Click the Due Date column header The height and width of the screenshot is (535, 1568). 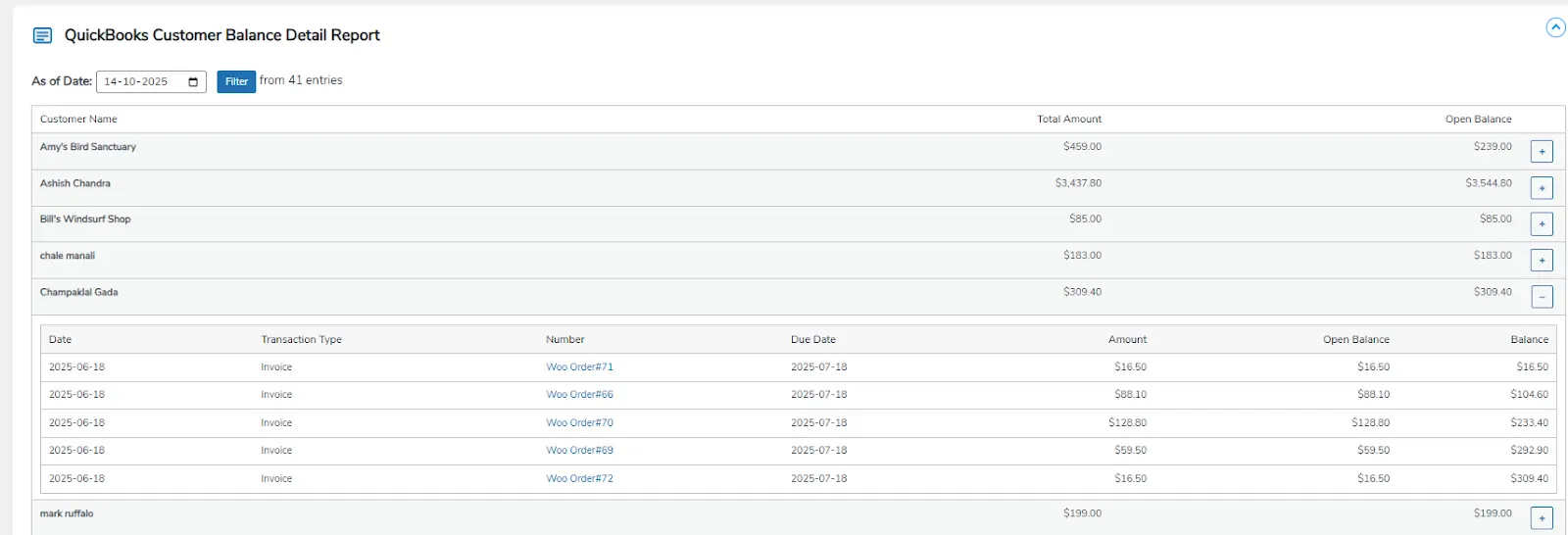pos(812,340)
